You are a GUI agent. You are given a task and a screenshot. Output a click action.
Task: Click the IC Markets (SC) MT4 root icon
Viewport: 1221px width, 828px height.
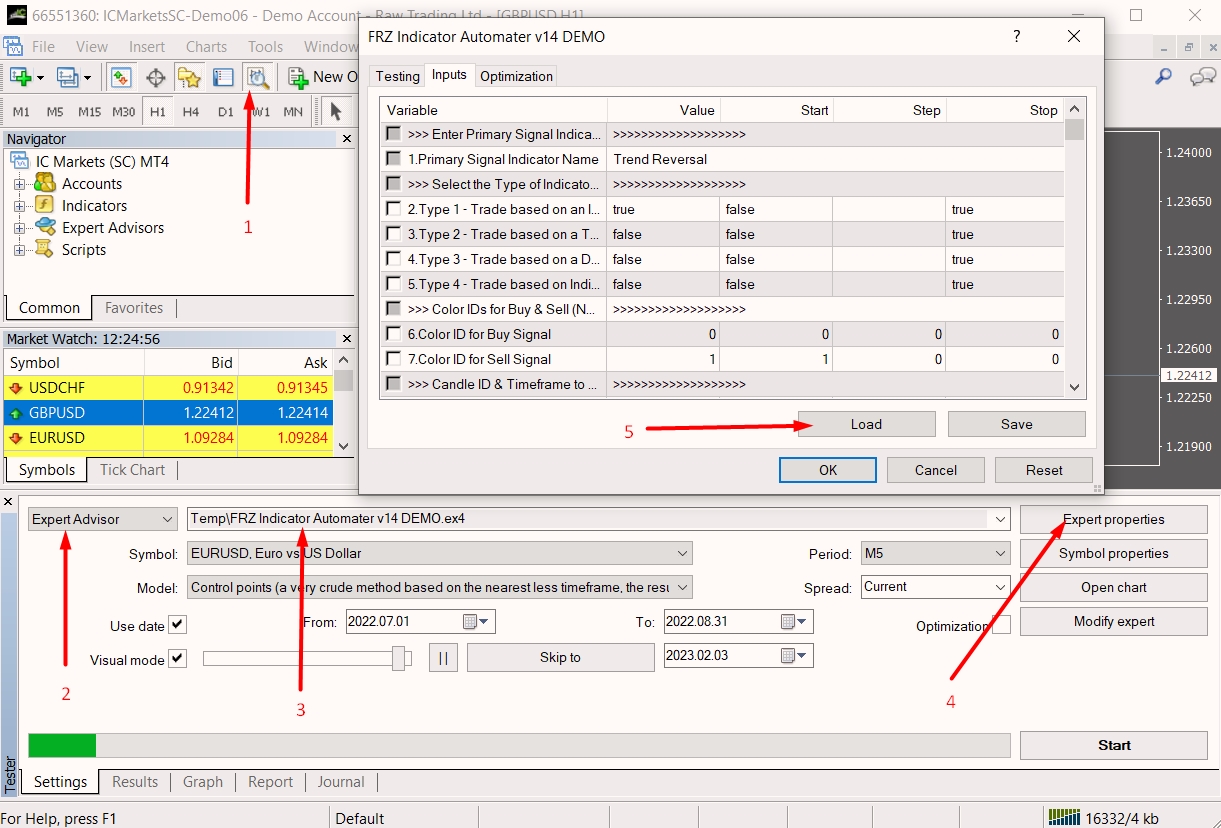click(x=19, y=161)
